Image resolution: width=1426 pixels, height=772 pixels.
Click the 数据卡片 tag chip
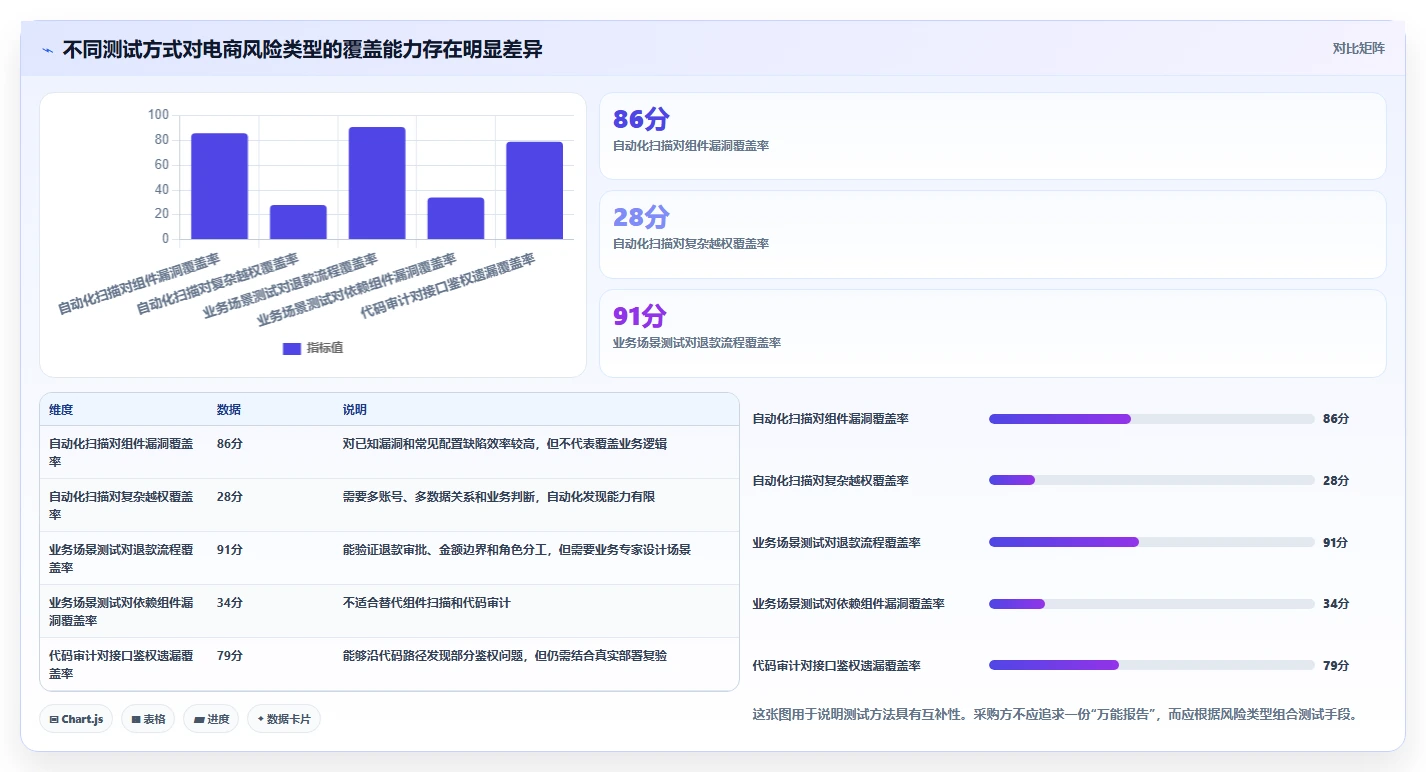coord(284,719)
